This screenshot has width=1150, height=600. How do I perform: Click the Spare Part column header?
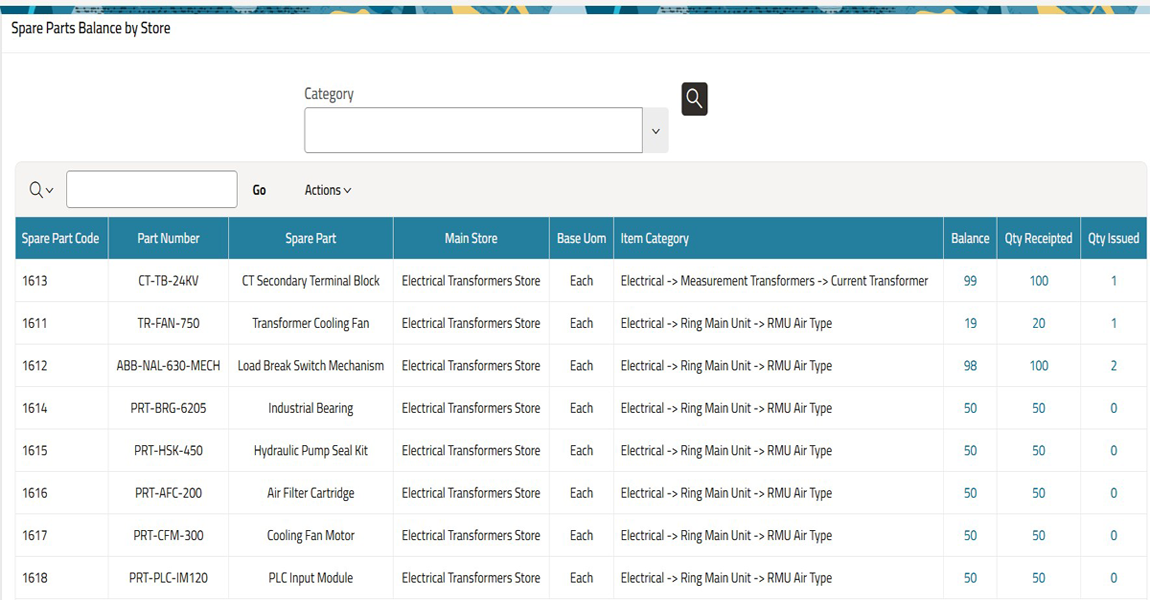tap(311, 239)
